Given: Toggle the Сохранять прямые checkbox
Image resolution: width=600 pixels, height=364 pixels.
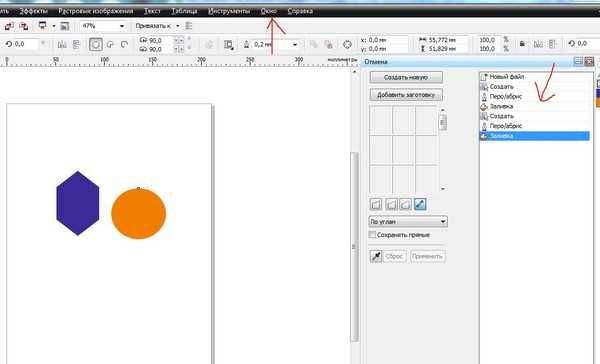Looking at the screenshot, I should [372, 234].
